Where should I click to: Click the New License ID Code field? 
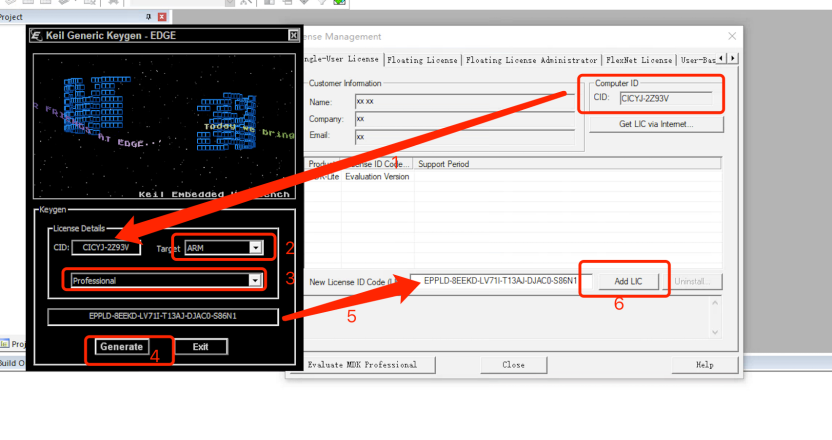[x=501, y=281]
